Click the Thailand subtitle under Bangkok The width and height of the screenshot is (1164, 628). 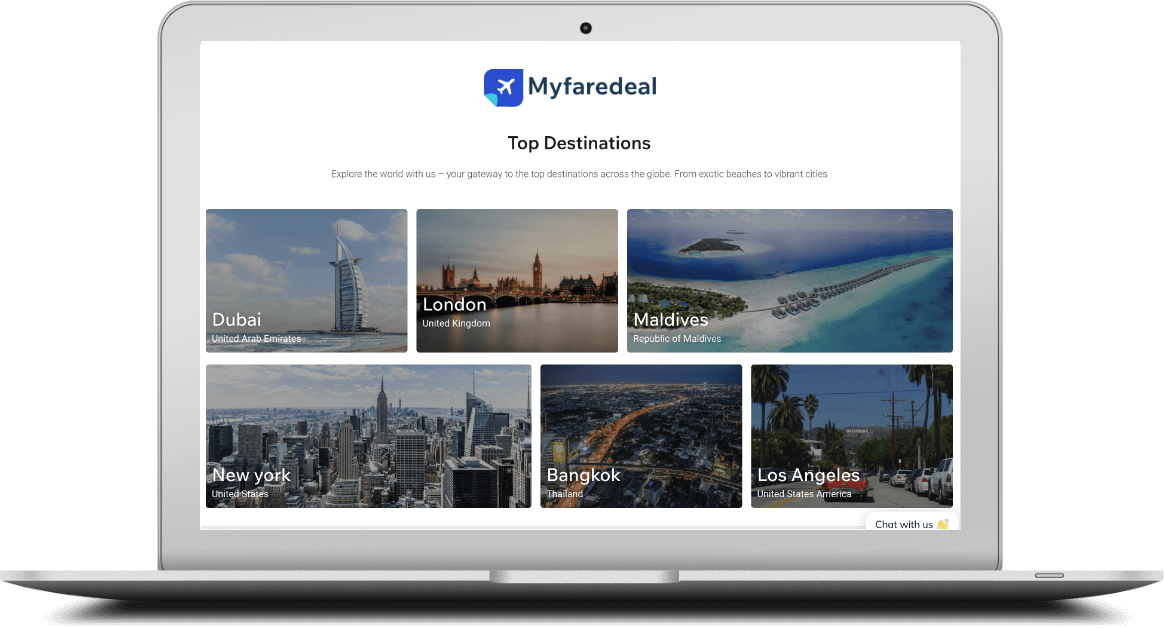pyautogui.click(x=565, y=494)
